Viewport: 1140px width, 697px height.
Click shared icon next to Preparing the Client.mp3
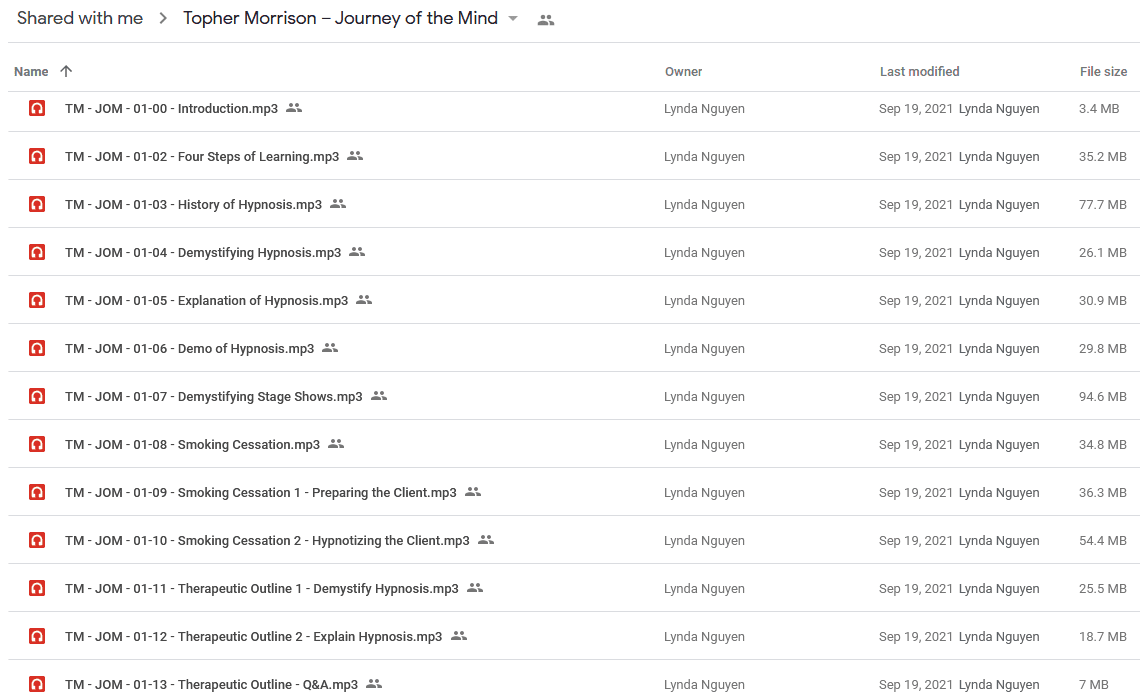pos(473,491)
